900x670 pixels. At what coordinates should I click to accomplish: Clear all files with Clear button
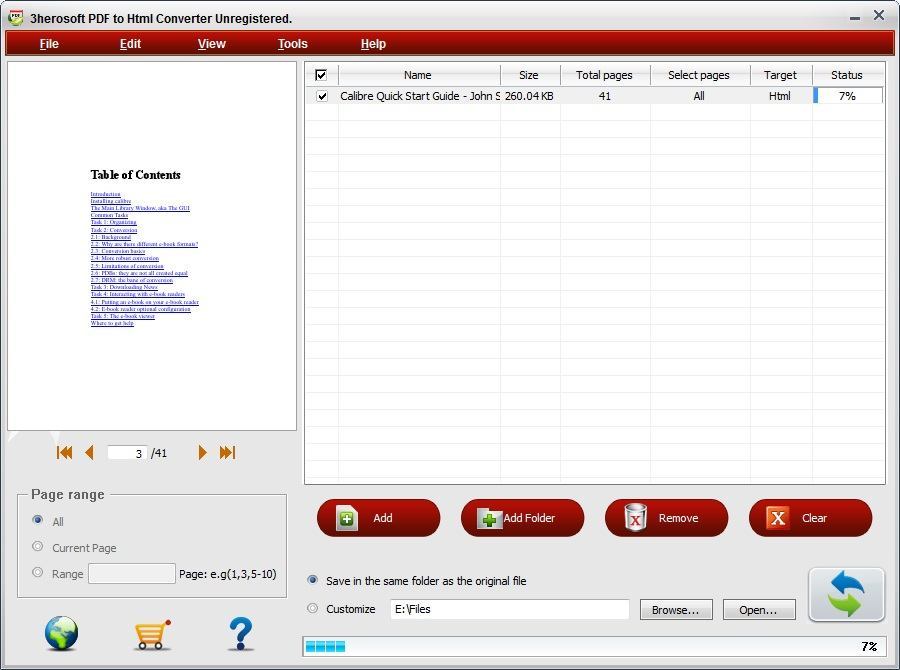(810, 518)
